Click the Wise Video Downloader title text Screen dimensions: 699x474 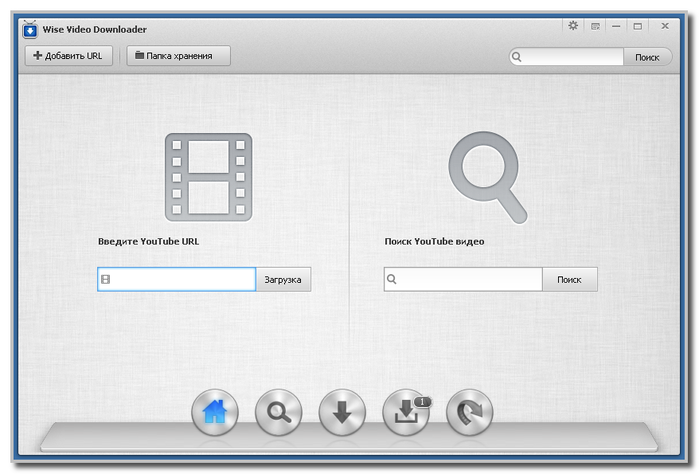click(x=95, y=29)
